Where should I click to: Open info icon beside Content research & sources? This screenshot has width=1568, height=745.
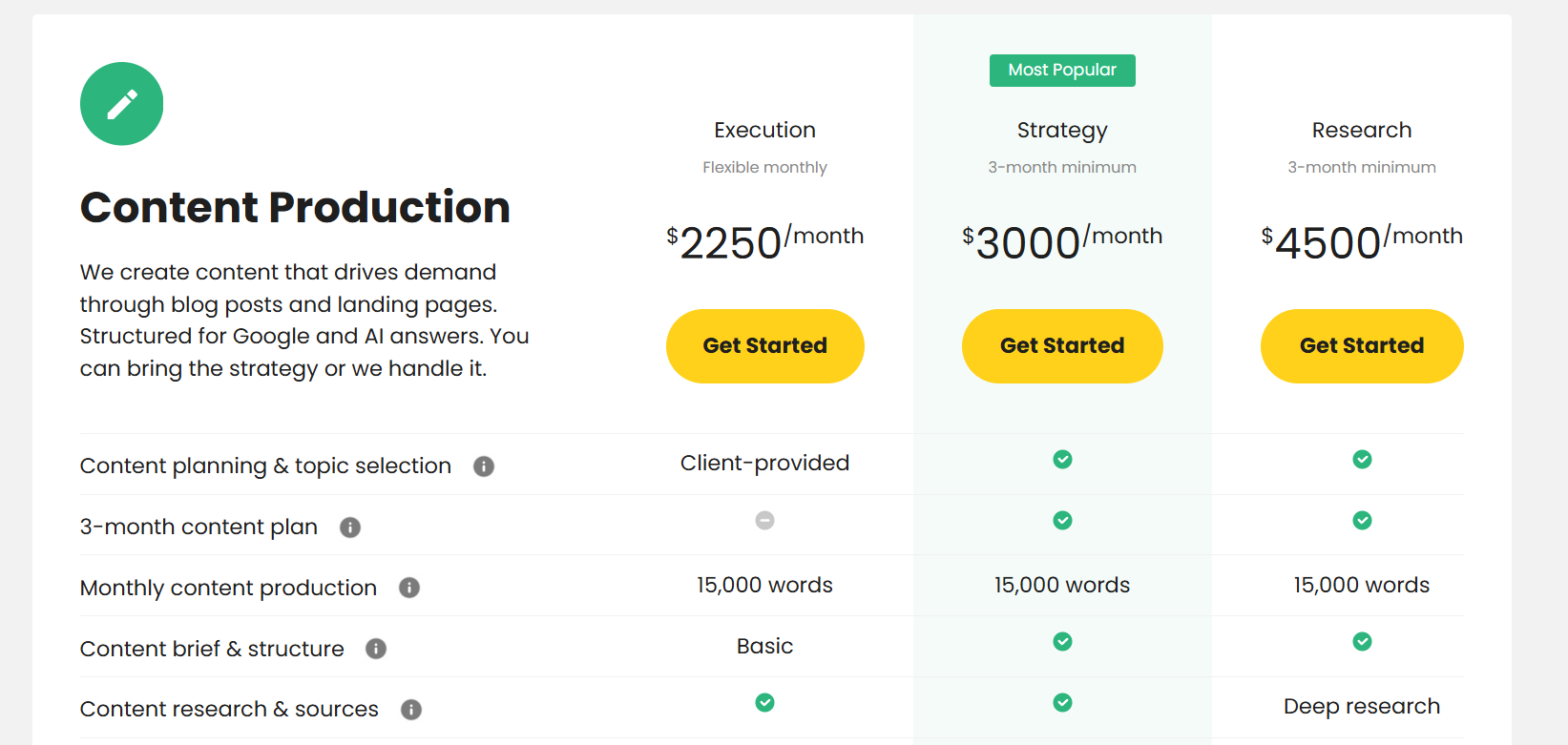411,710
